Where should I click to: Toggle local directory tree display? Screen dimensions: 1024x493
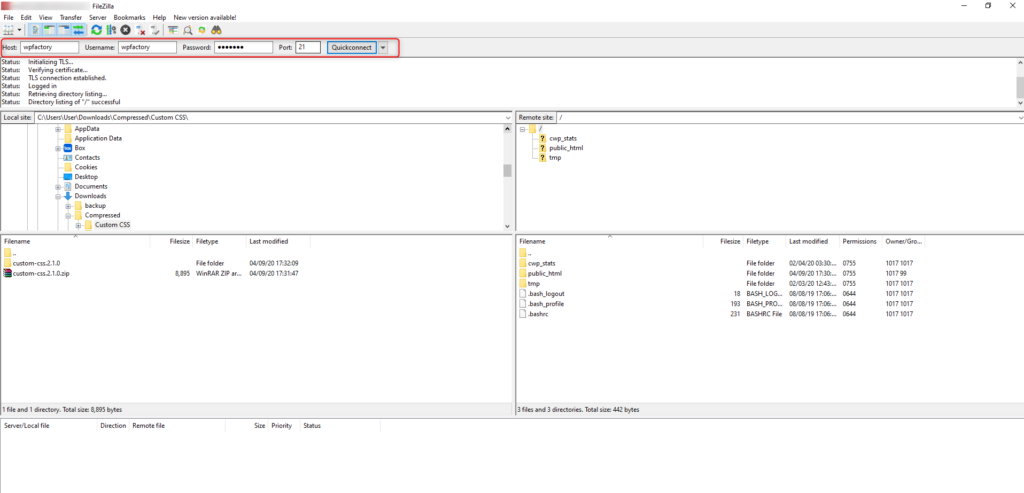[x=49, y=30]
